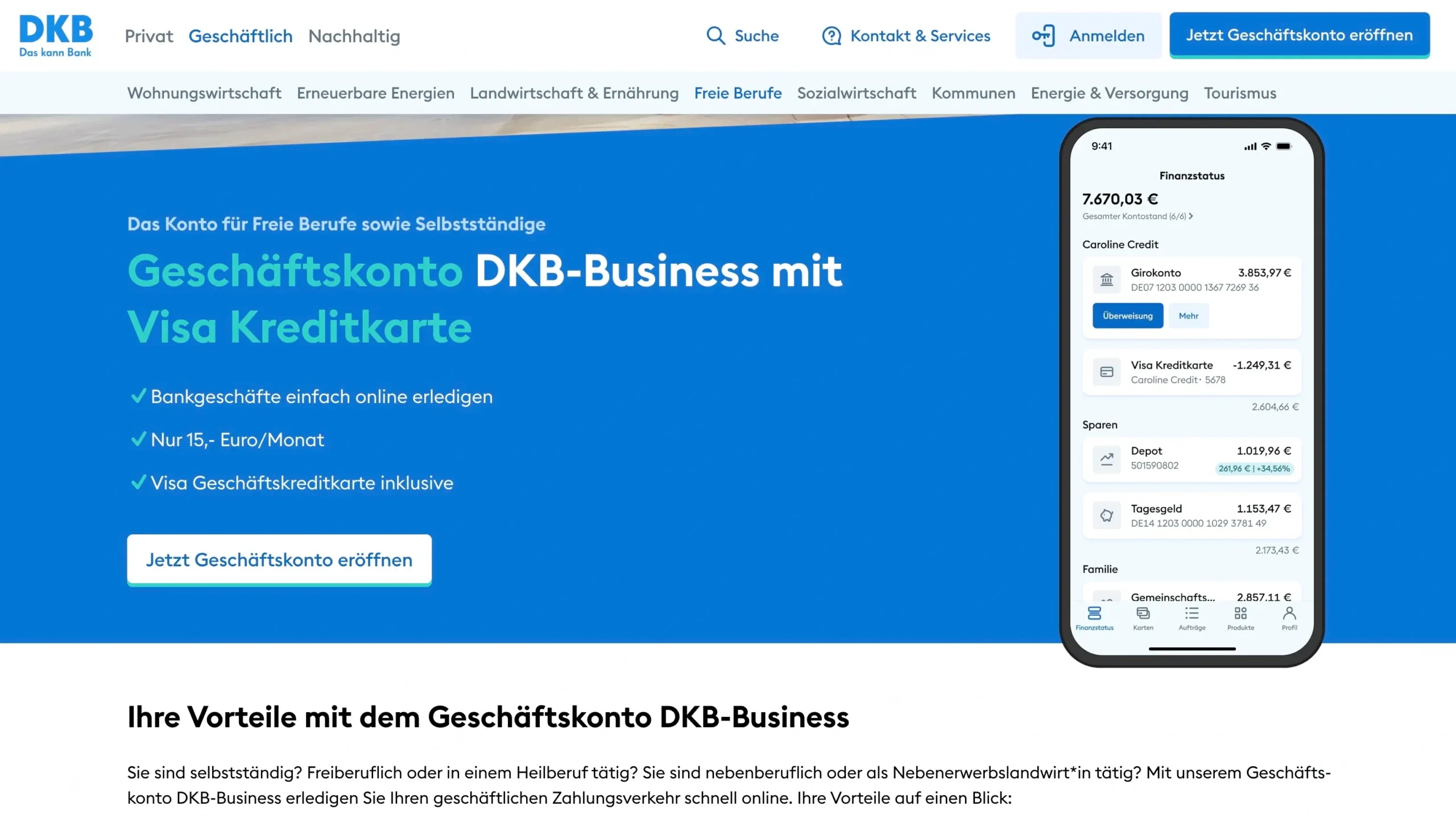Click the Visa Kreditkarte card icon
This screenshot has width=1456, height=822.
(x=1106, y=372)
